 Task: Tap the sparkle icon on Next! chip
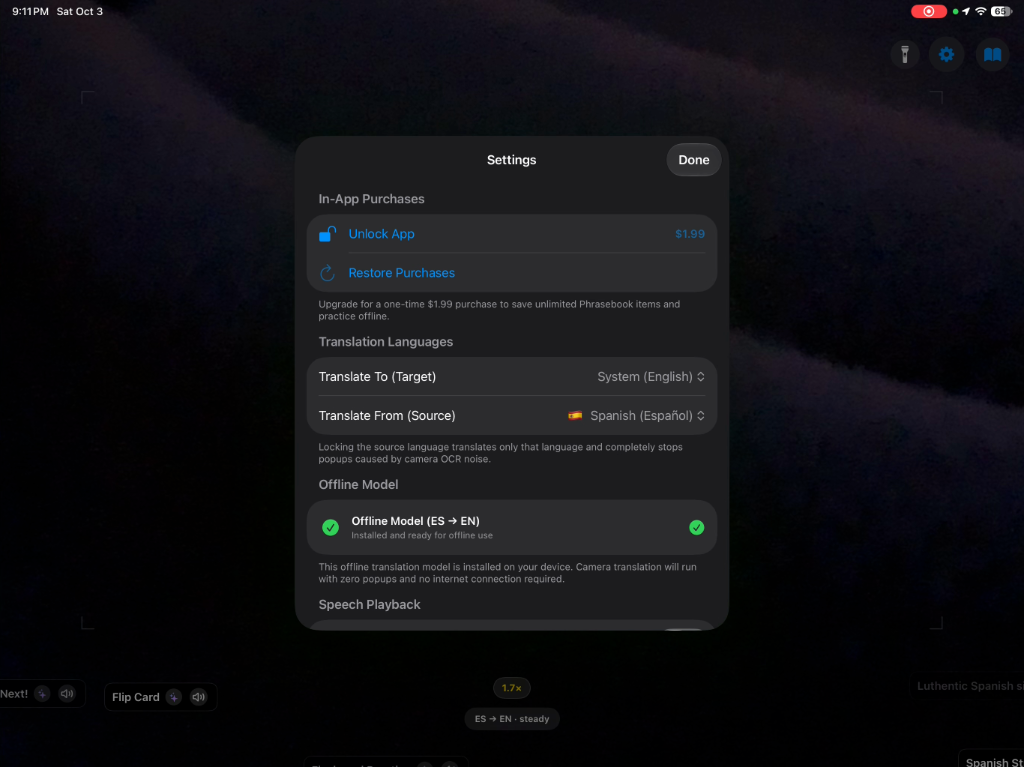pyautogui.click(x=42, y=694)
